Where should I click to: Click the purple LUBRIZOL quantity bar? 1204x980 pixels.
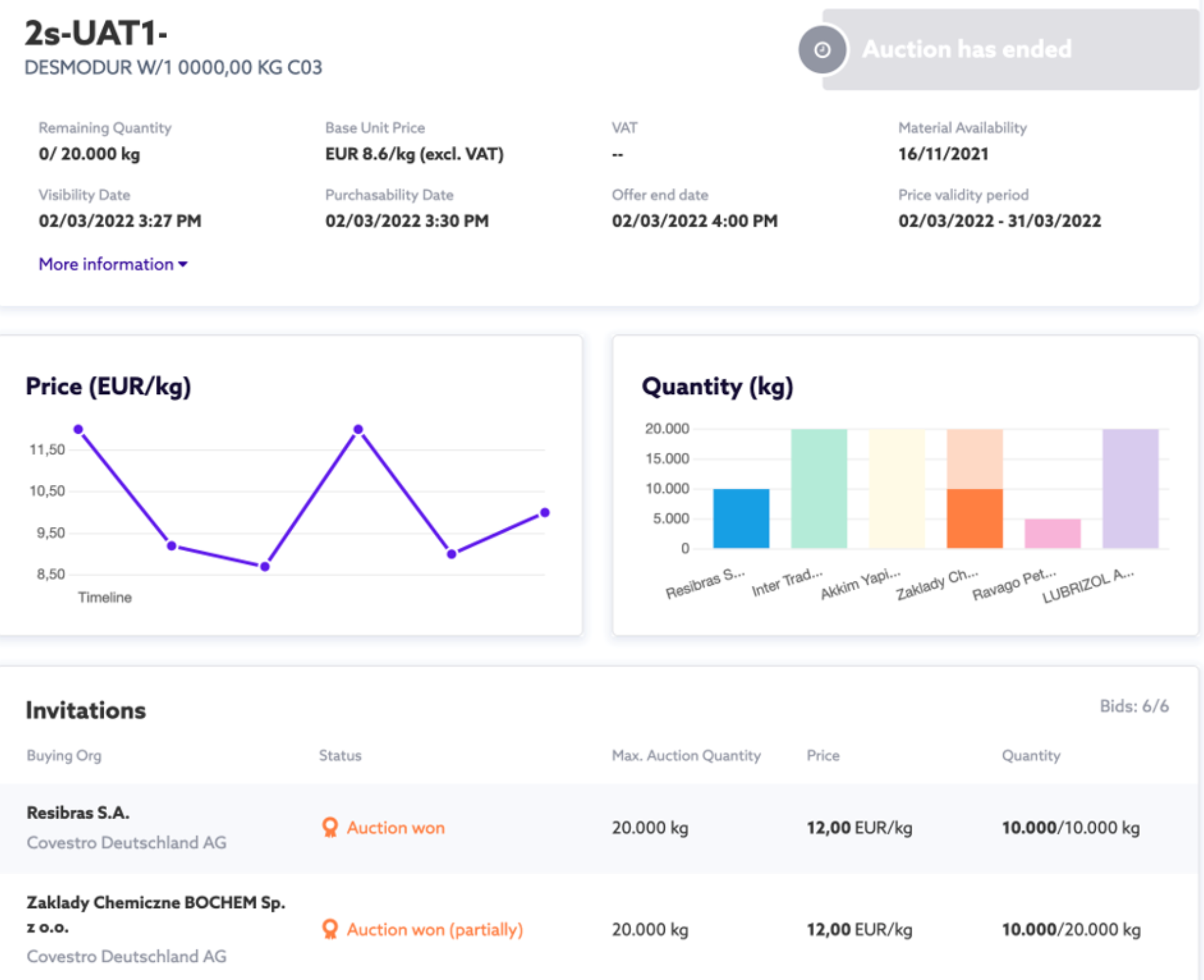coord(1130,489)
